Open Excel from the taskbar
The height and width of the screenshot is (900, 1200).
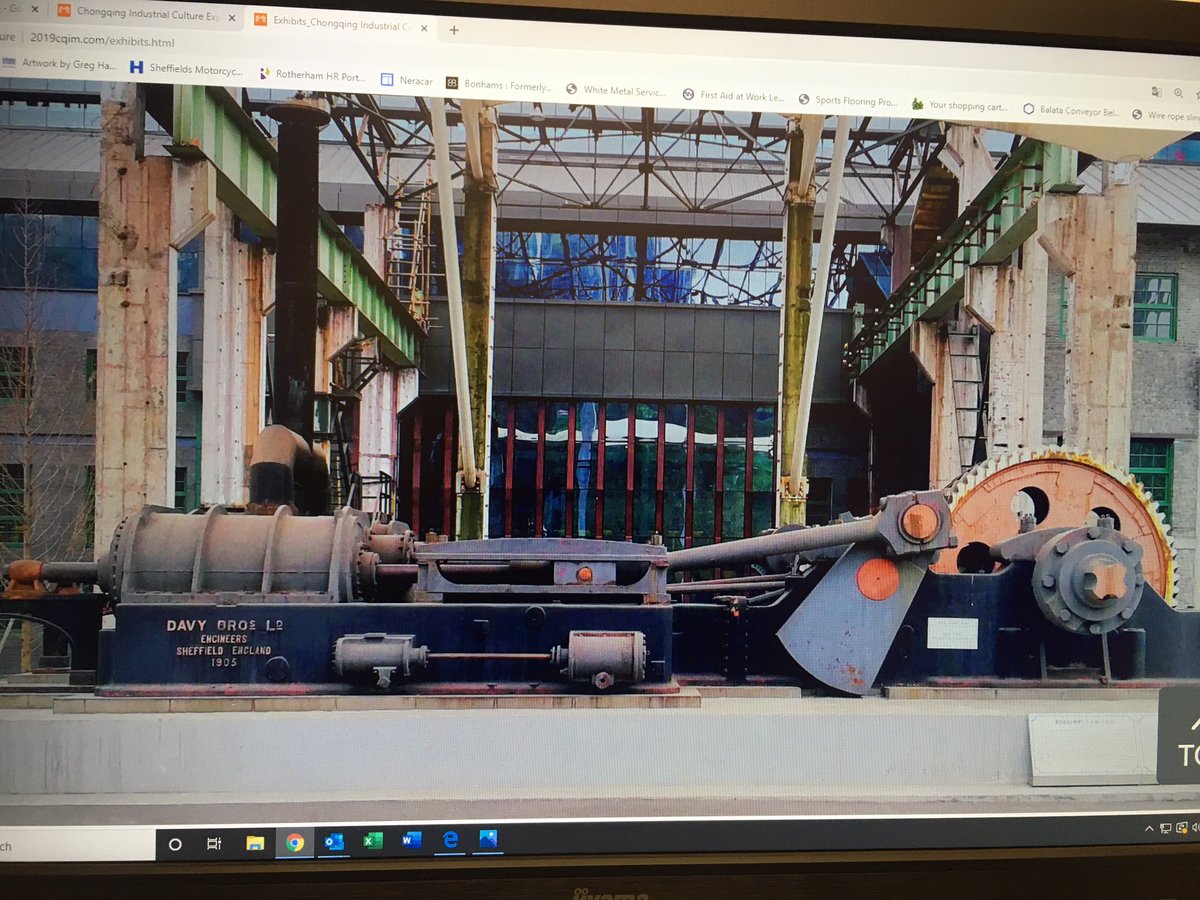point(373,841)
